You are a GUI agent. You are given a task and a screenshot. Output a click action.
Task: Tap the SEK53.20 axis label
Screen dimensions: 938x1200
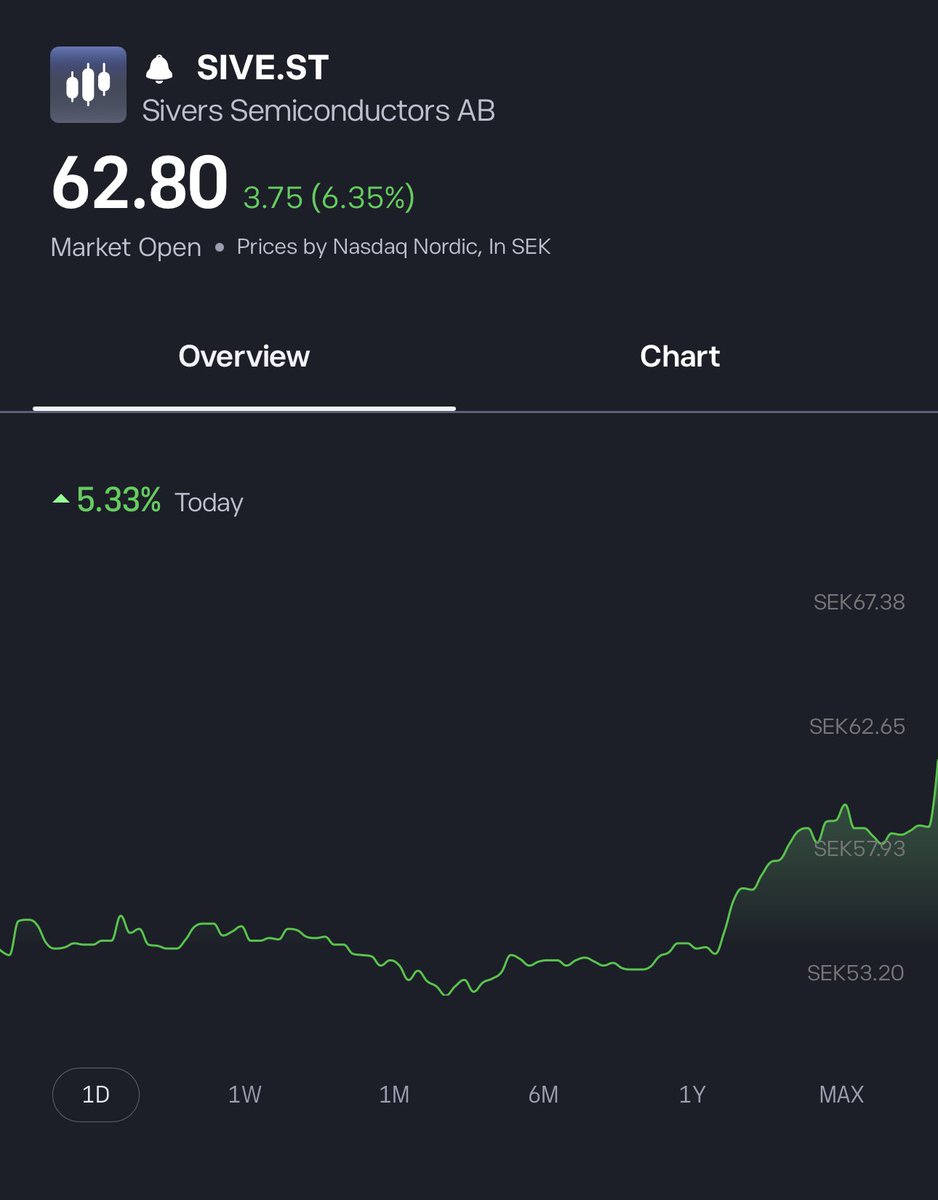click(x=856, y=973)
